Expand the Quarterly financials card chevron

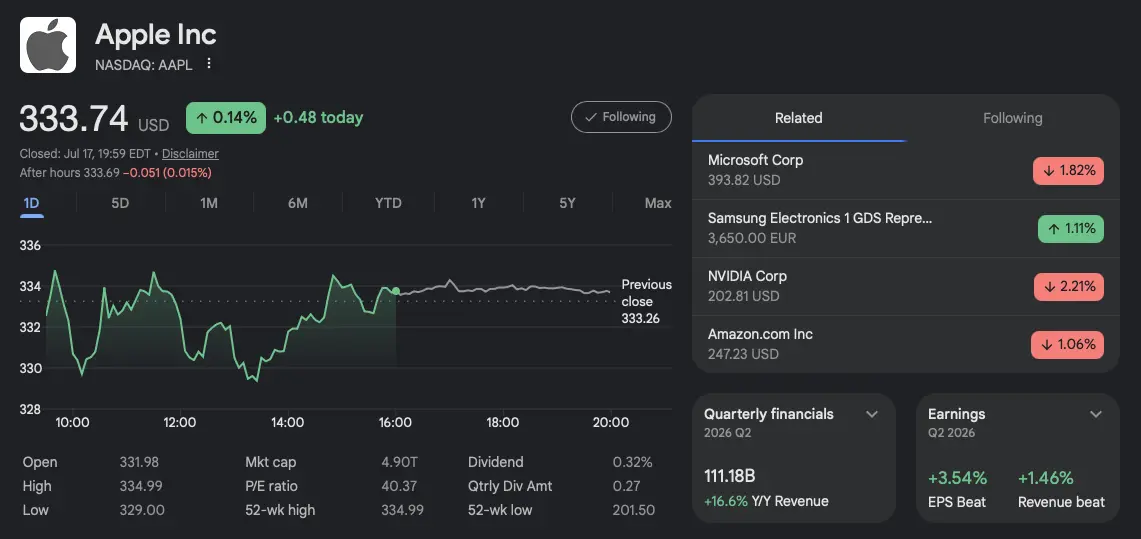(872, 415)
